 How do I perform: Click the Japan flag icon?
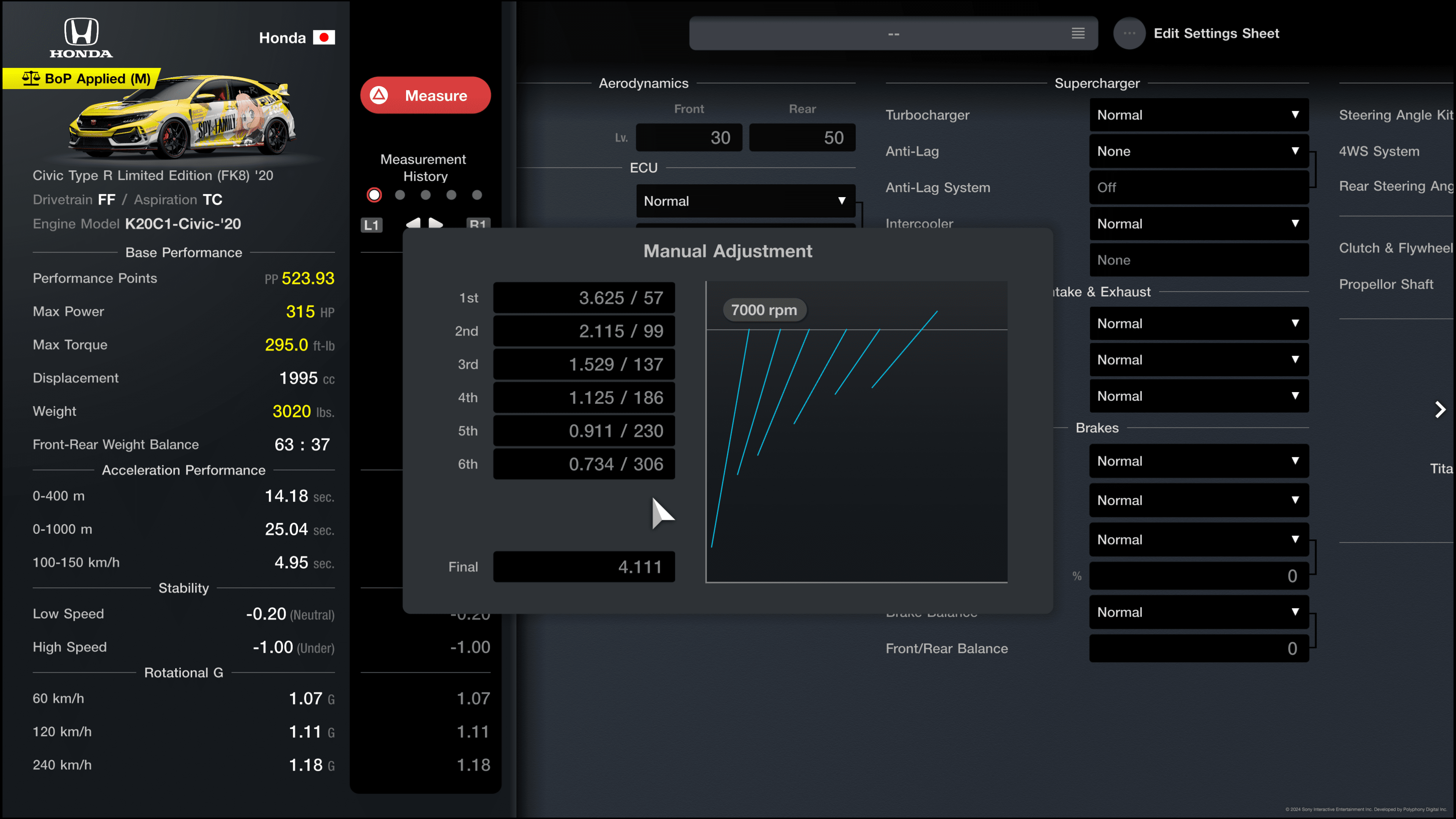click(x=324, y=38)
